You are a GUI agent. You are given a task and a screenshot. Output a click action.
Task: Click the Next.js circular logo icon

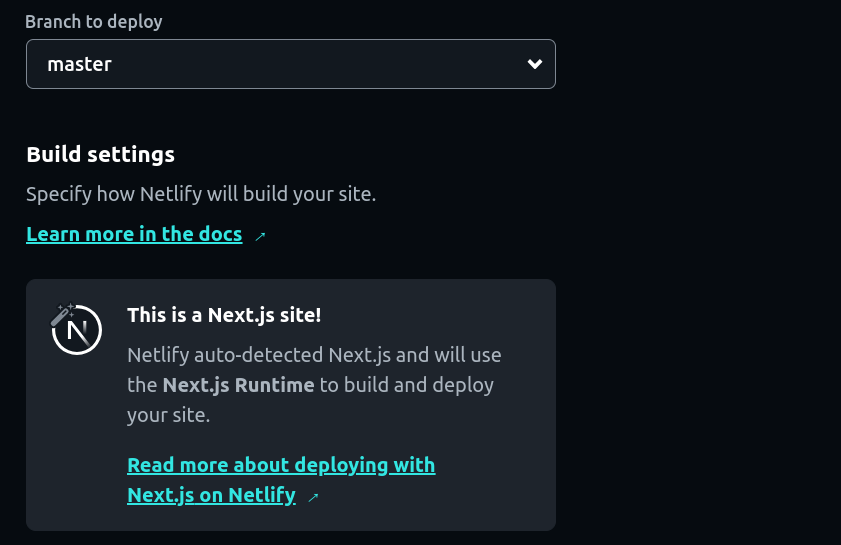tap(77, 330)
